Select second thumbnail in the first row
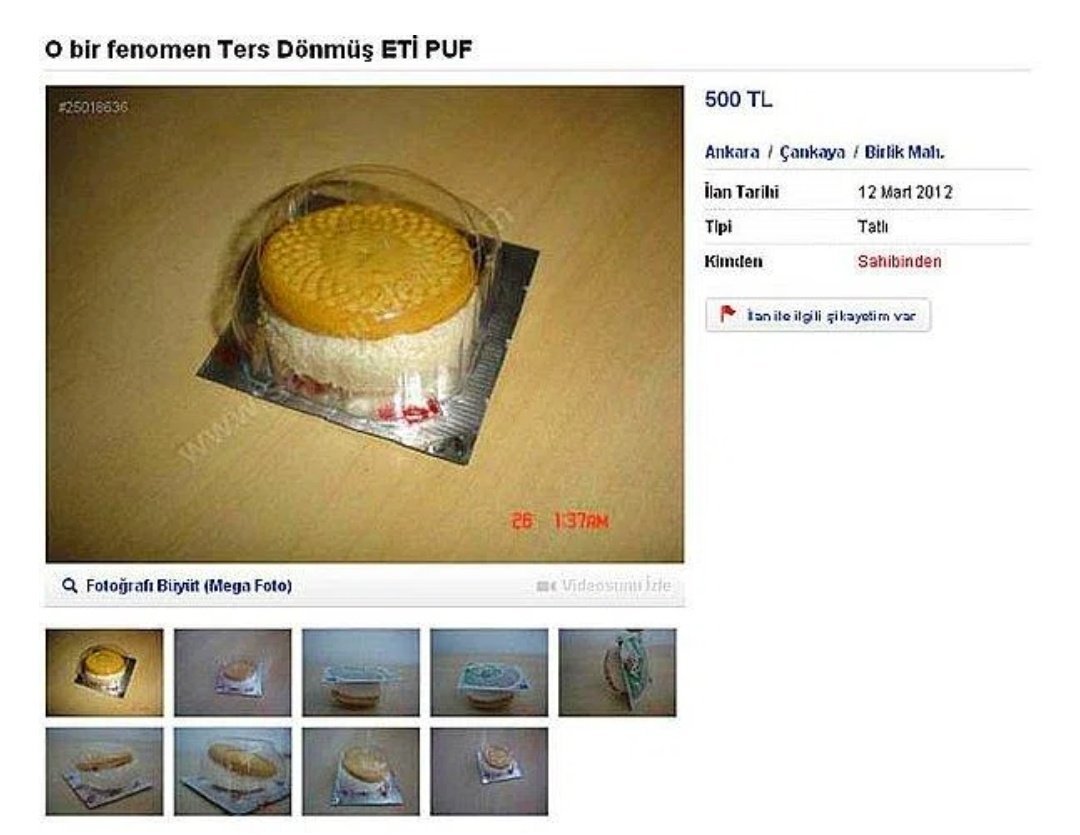This screenshot has height=835, width=1080. tap(233, 672)
